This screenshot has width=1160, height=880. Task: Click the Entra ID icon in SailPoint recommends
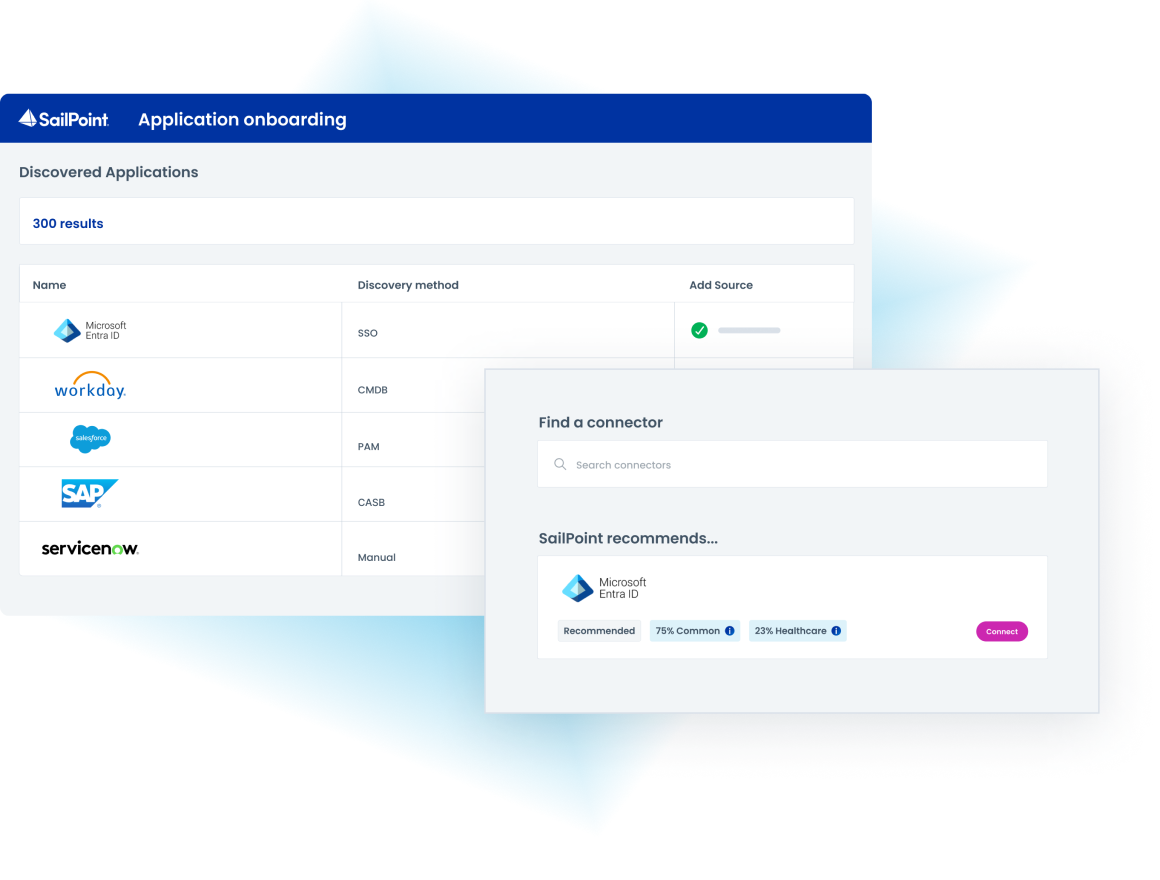(578, 587)
